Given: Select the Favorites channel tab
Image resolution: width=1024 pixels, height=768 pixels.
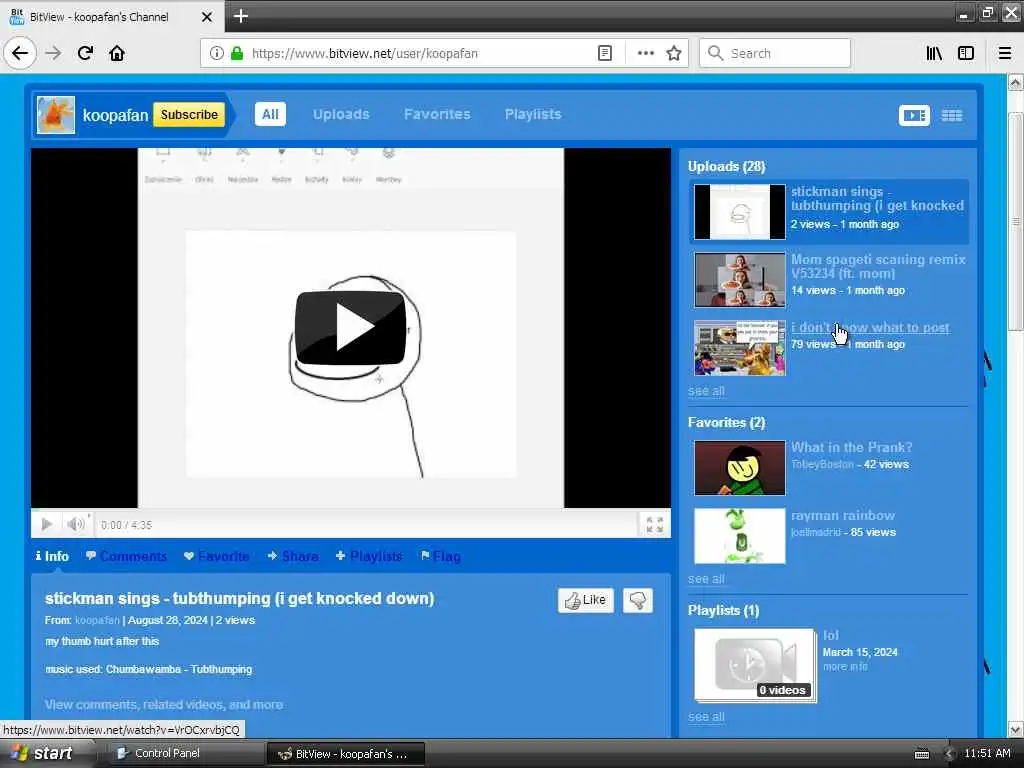Looking at the screenshot, I should tap(437, 114).
